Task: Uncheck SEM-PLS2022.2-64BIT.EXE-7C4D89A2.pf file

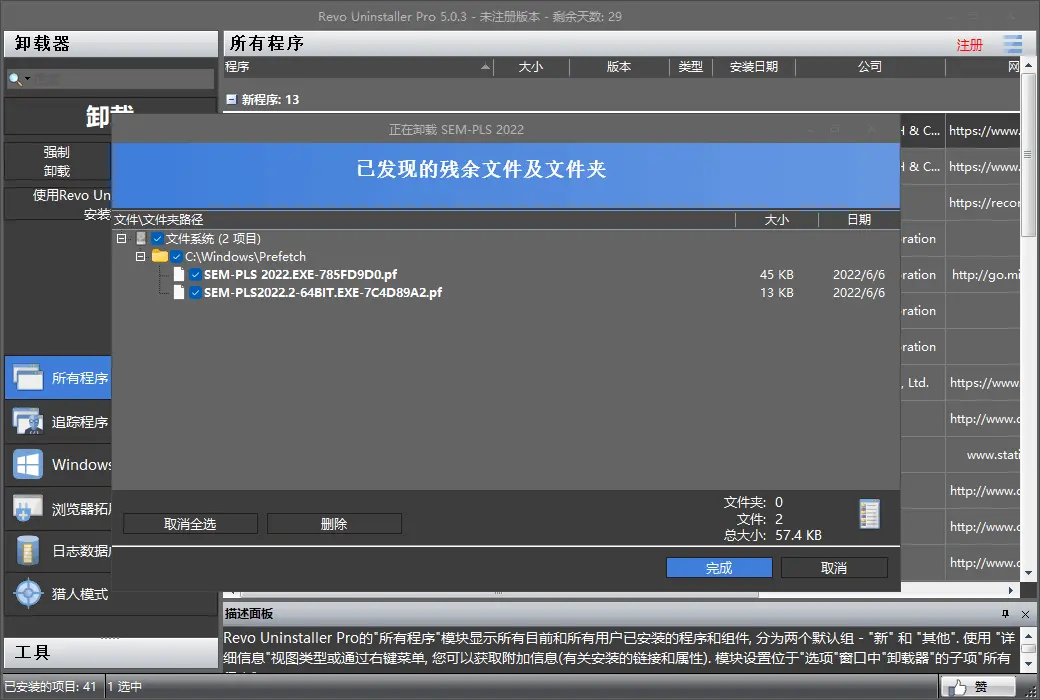Action: click(195, 292)
